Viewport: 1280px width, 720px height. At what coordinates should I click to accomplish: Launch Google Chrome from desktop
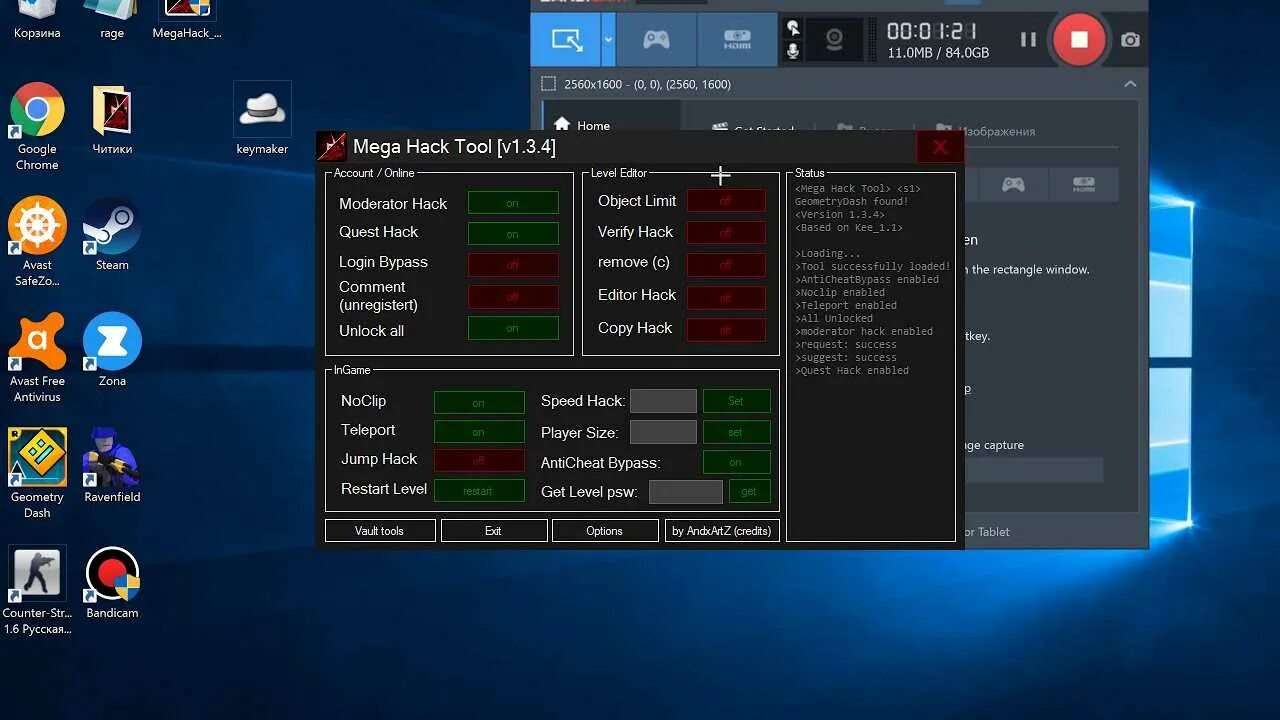37,126
